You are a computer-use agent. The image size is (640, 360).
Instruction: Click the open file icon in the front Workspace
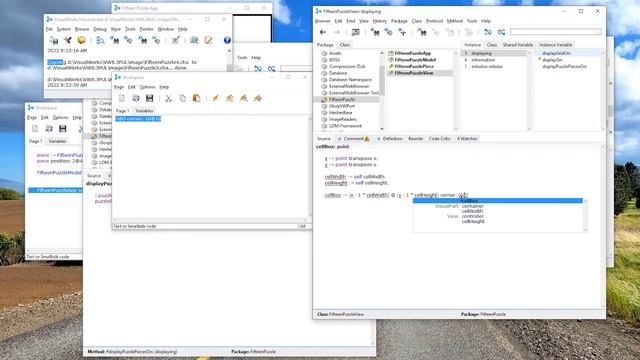136,98
